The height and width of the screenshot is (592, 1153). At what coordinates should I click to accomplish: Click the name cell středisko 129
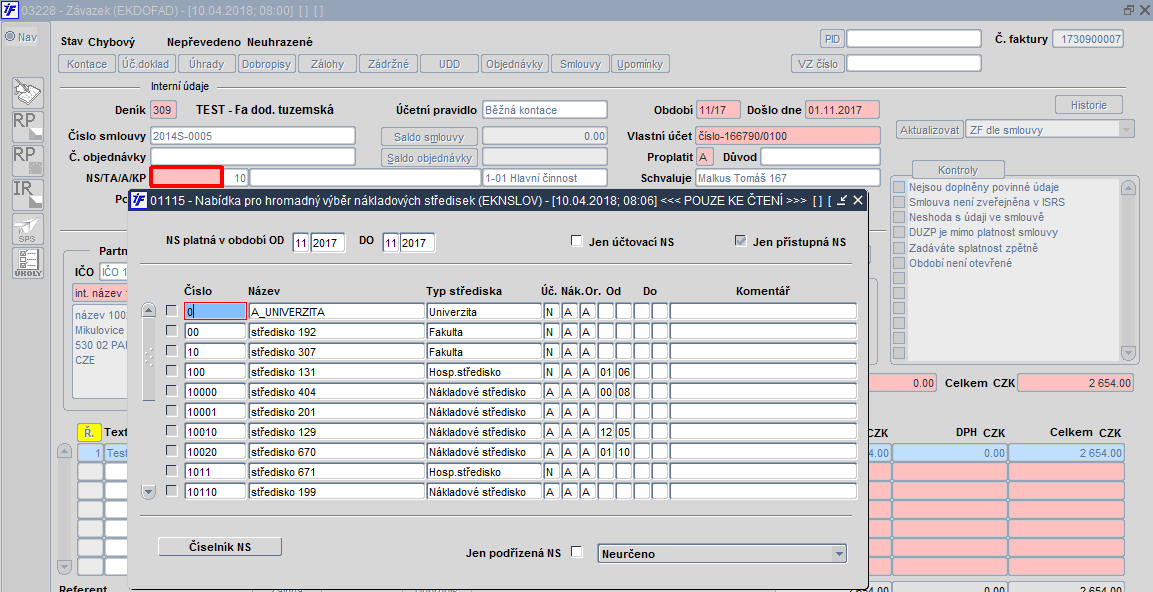[x=336, y=432]
